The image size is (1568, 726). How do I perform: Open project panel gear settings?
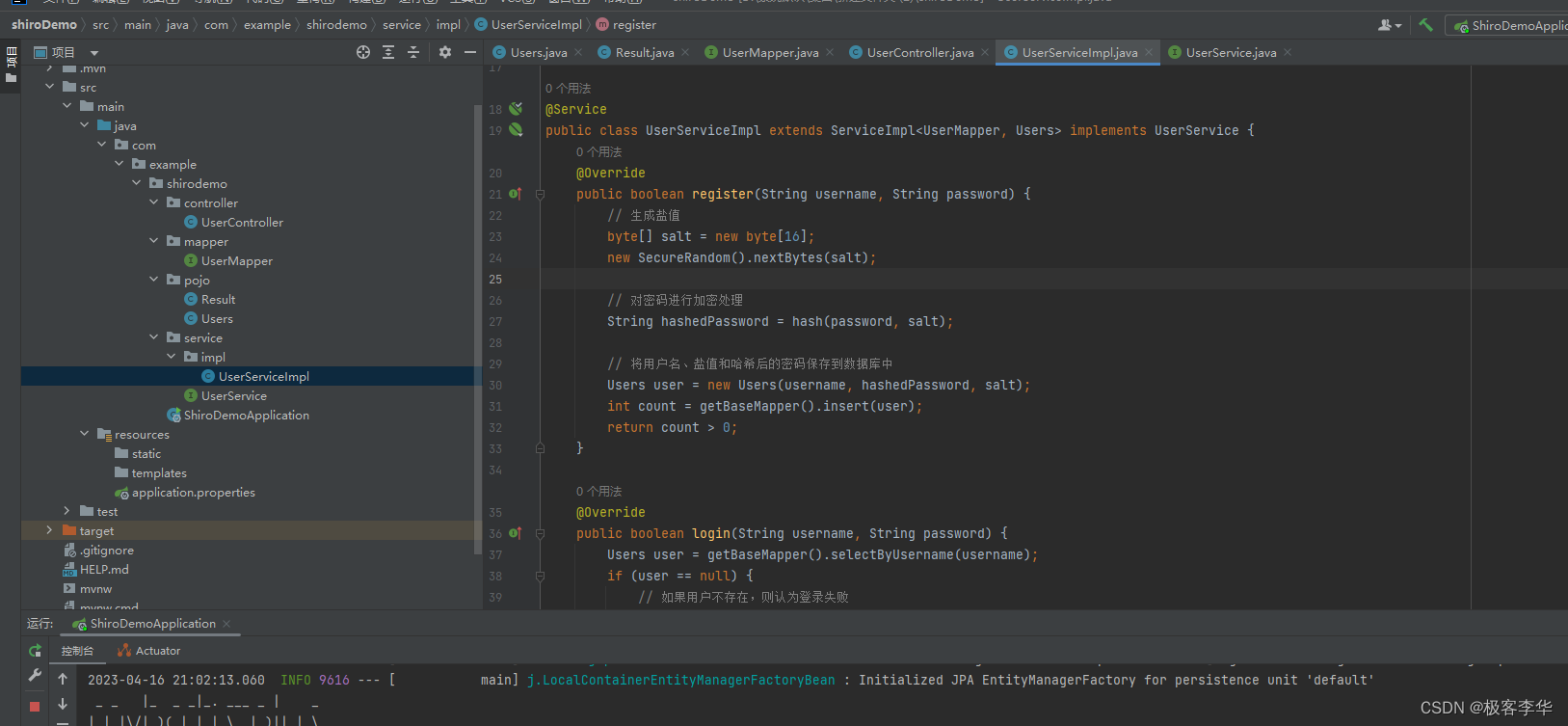click(x=444, y=52)
